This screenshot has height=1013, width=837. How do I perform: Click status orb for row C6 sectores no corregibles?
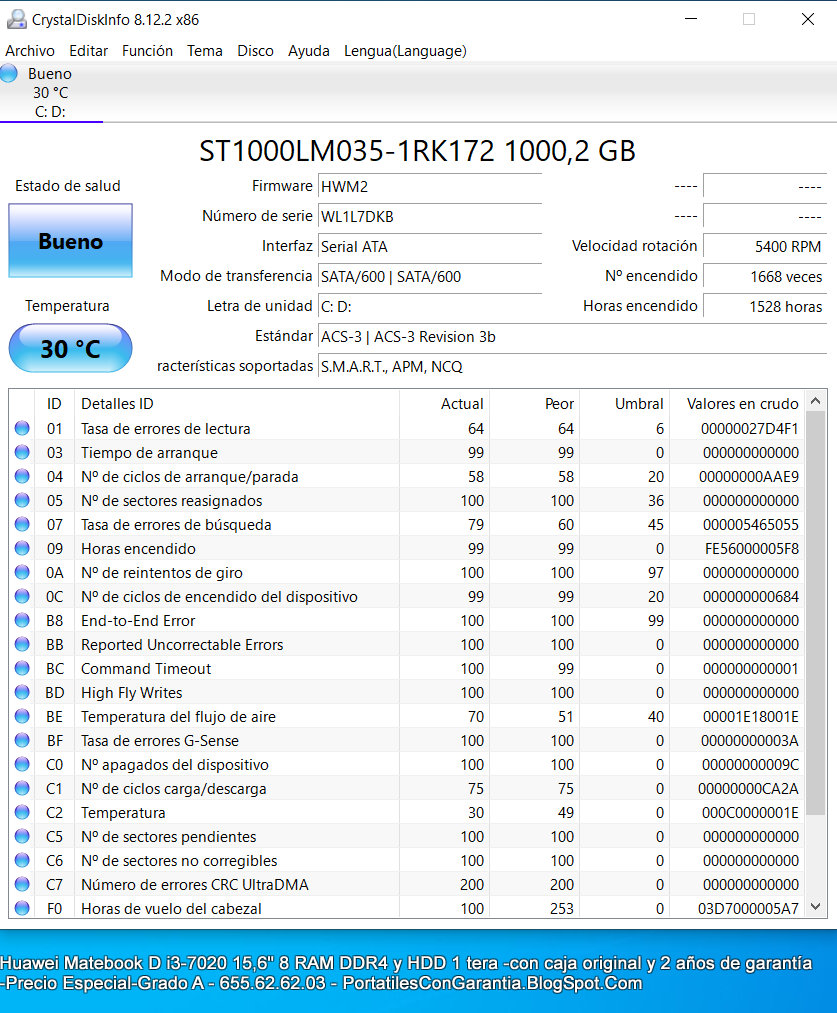tap(22, 859)
